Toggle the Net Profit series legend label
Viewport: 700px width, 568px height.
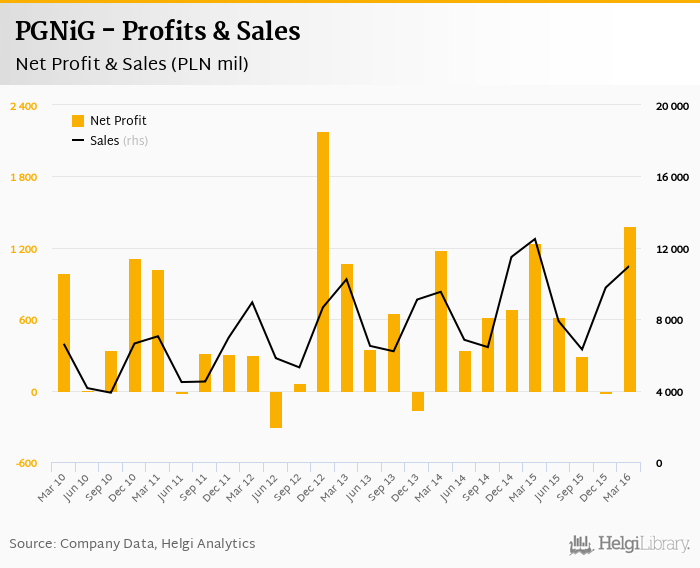pos(118,121)
